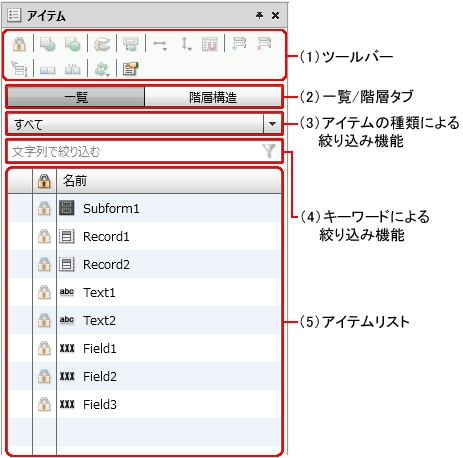Click the lock icon in the toolbar

point(19,44)
